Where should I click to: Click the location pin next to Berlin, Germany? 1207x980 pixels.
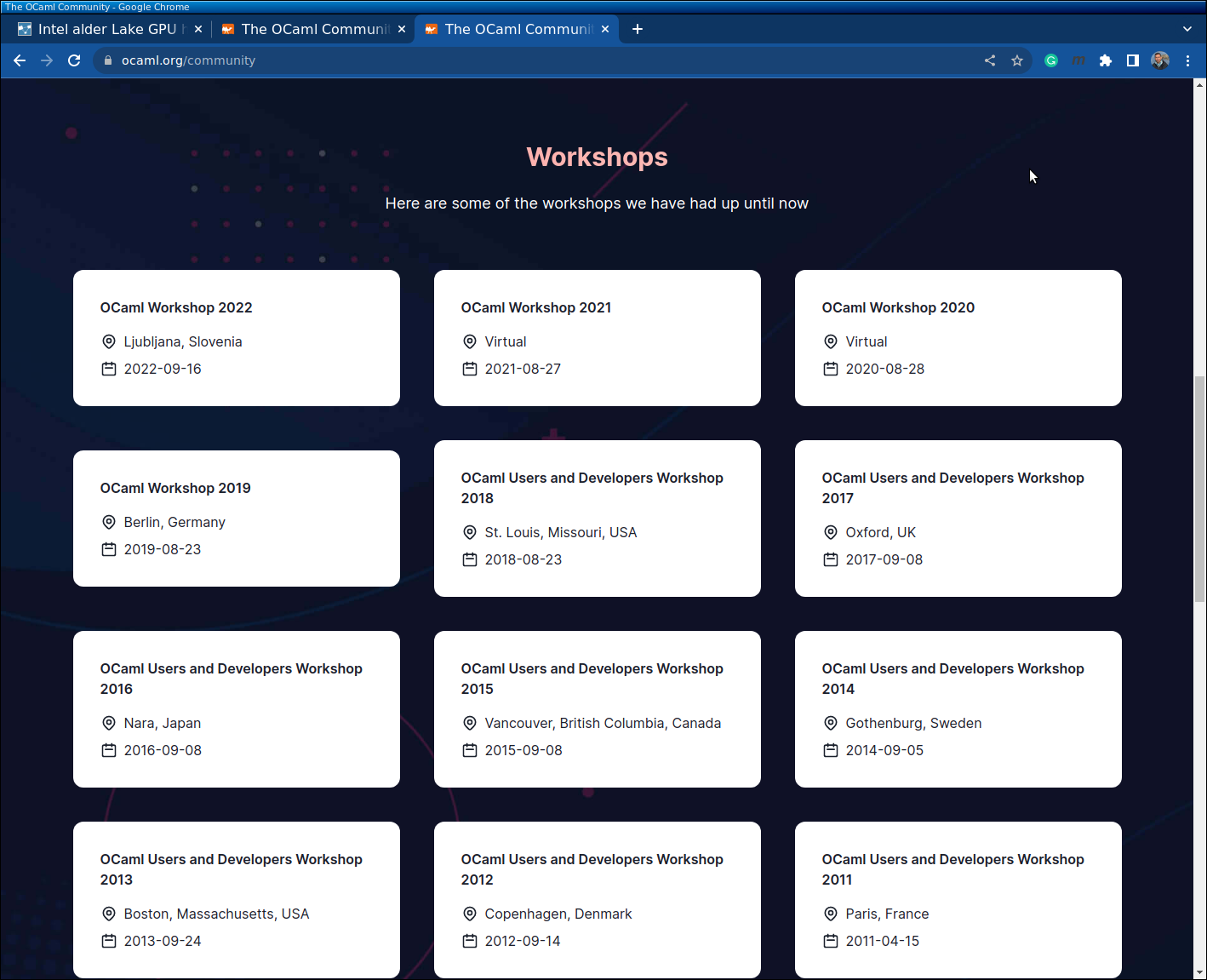coord(109,522)
